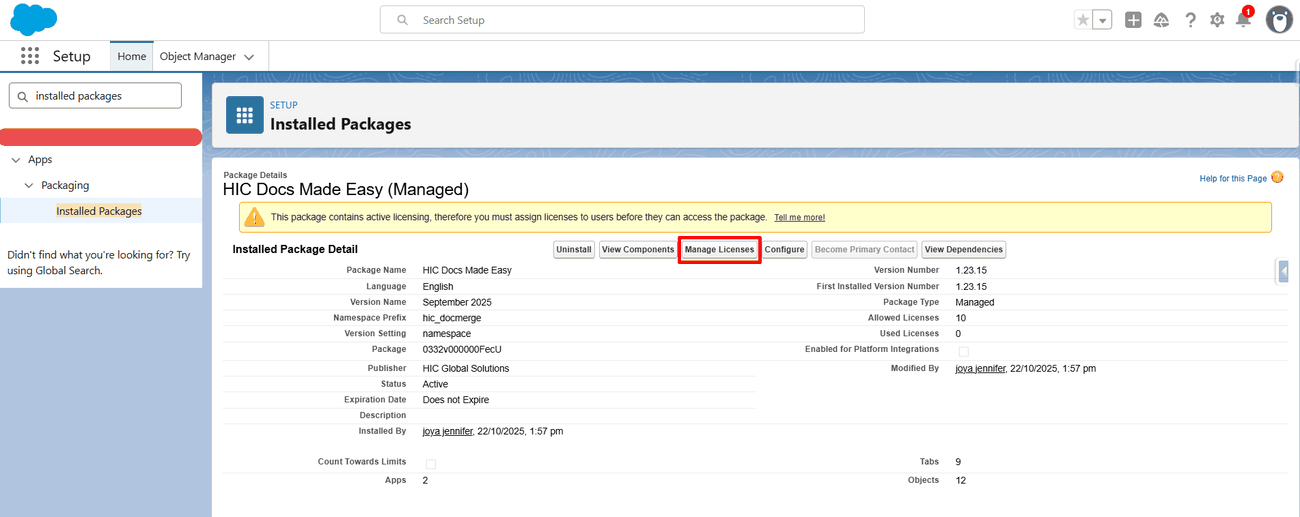Click the warning triangle in the licensing banner
This screenshot has height=517, width=1300.
pos(255,217)
